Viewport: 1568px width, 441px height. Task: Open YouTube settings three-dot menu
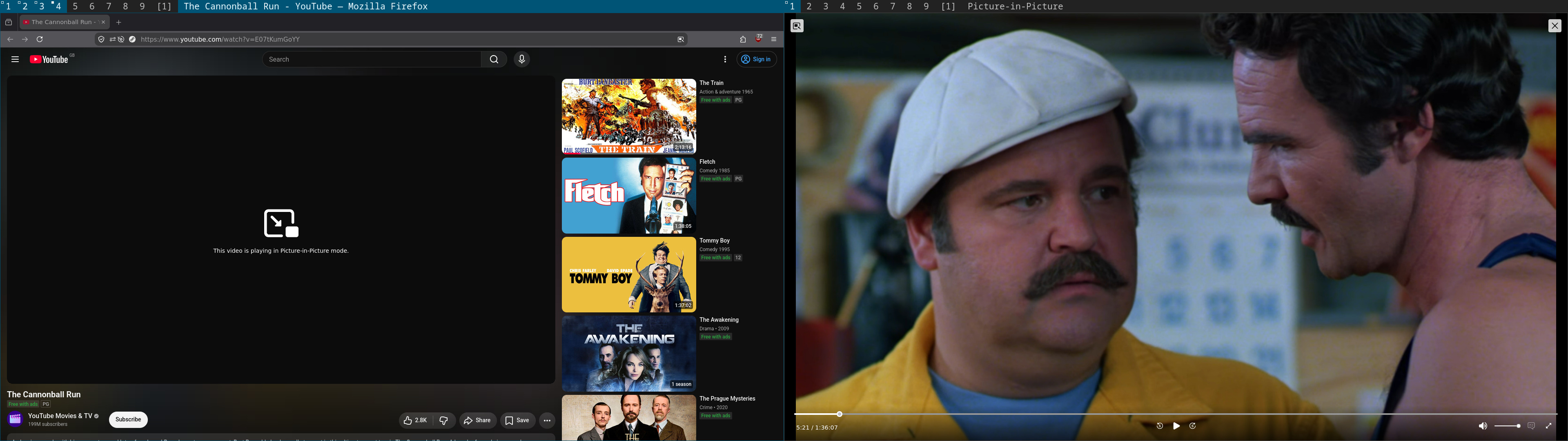pos(725,60)
